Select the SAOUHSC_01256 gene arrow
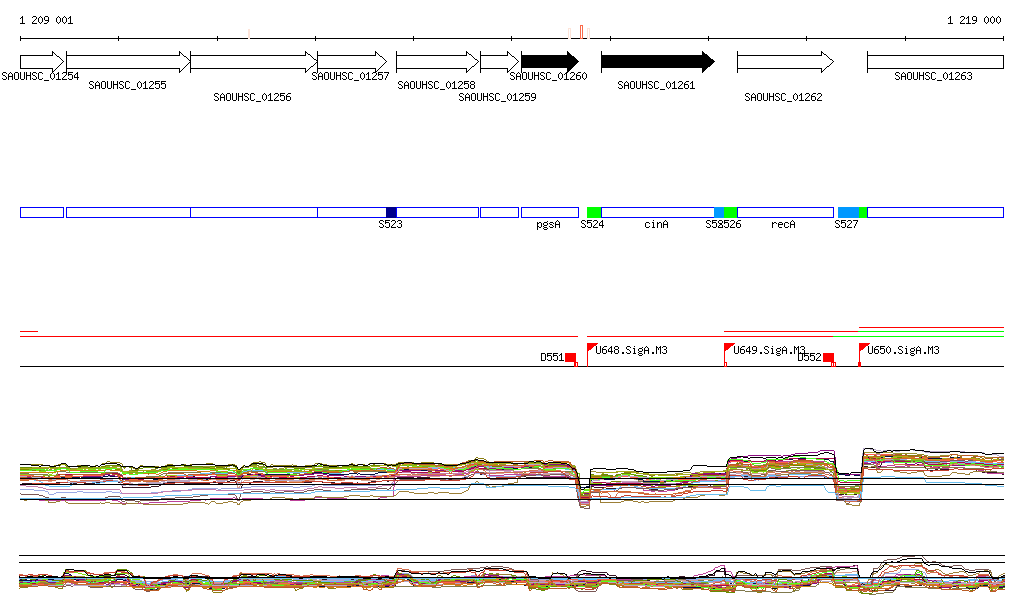Viewport: 1024px width, 611px height. coord(253,62)
